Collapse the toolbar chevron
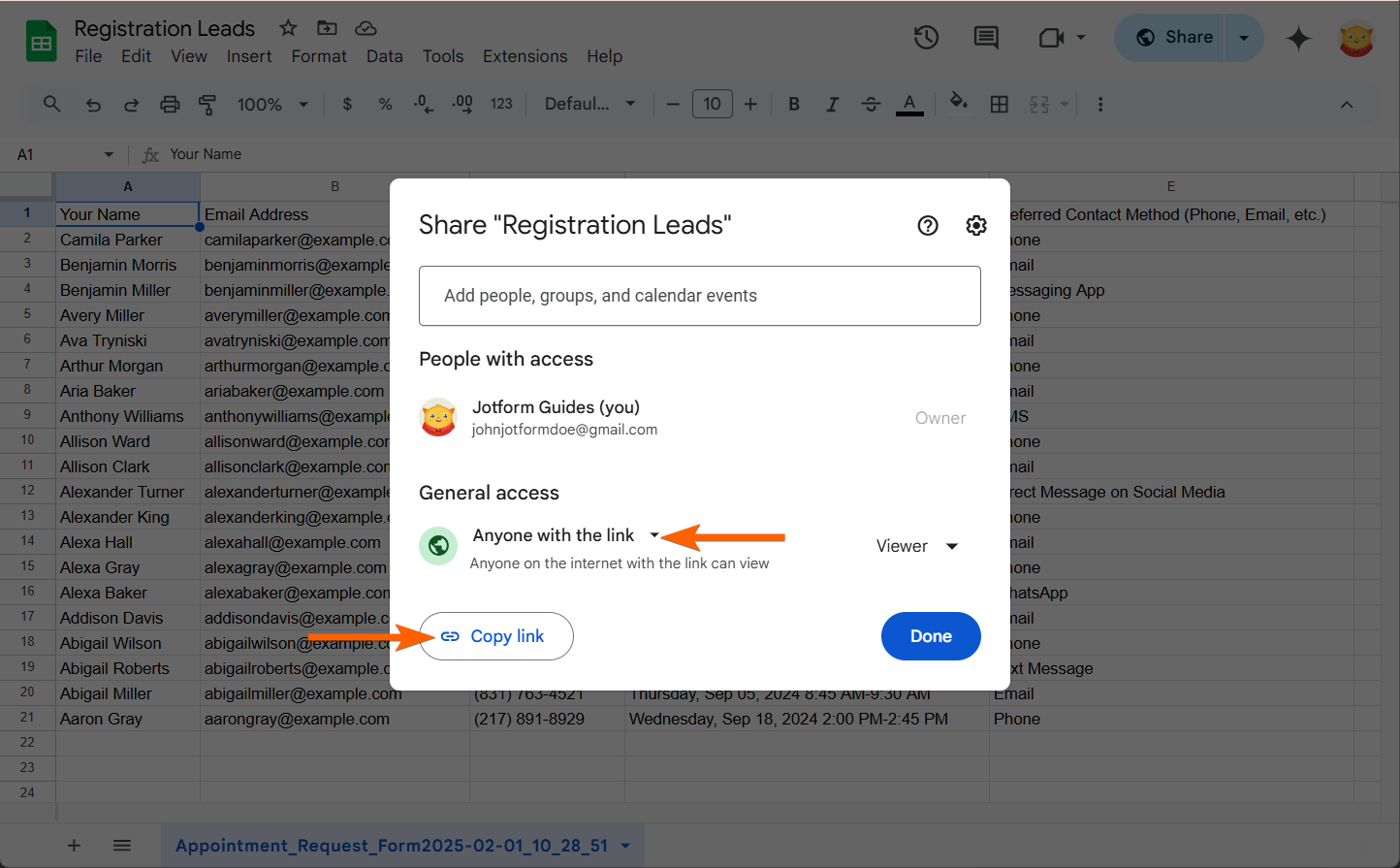1400x868 pixels. point(1347,105)
